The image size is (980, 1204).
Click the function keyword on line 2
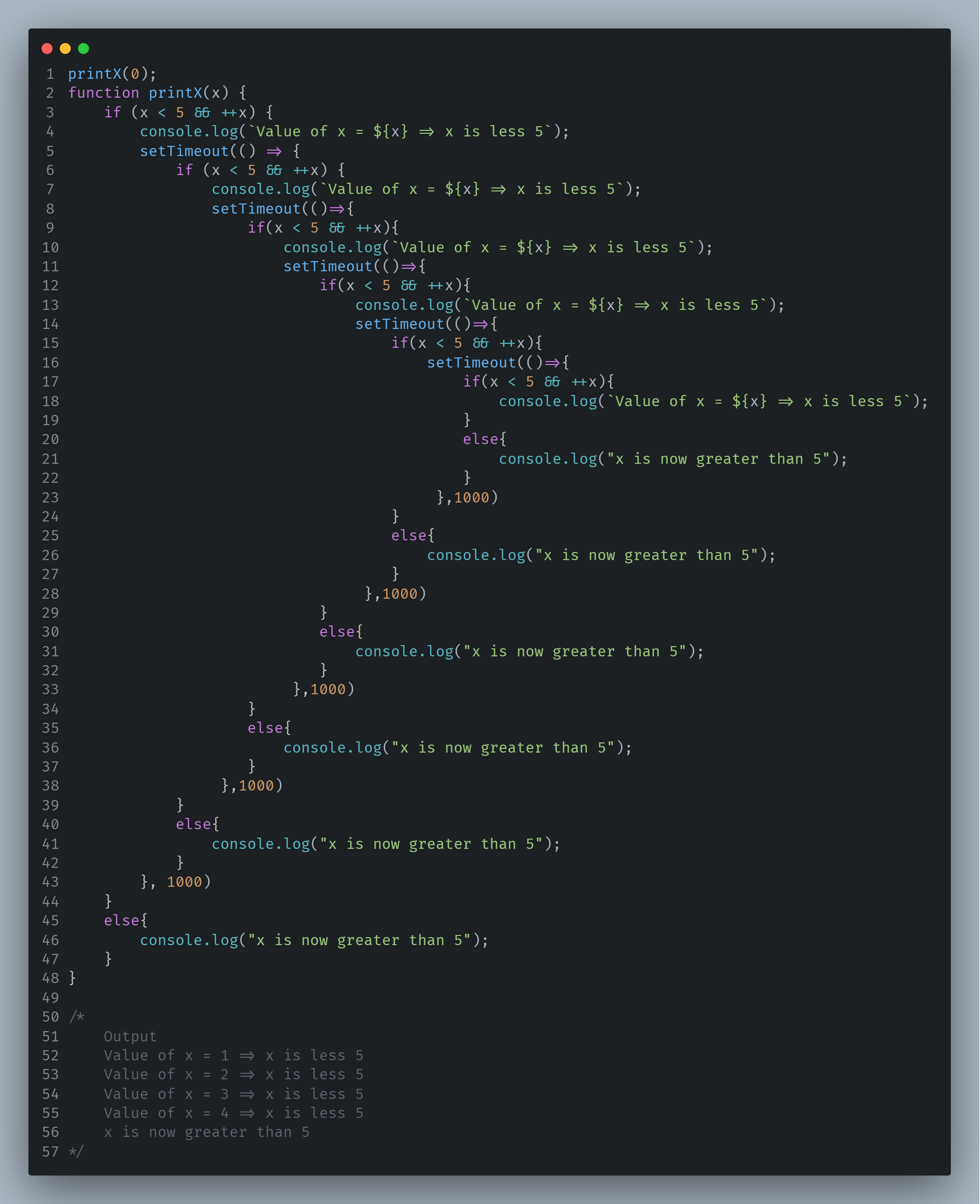point(103,93)
